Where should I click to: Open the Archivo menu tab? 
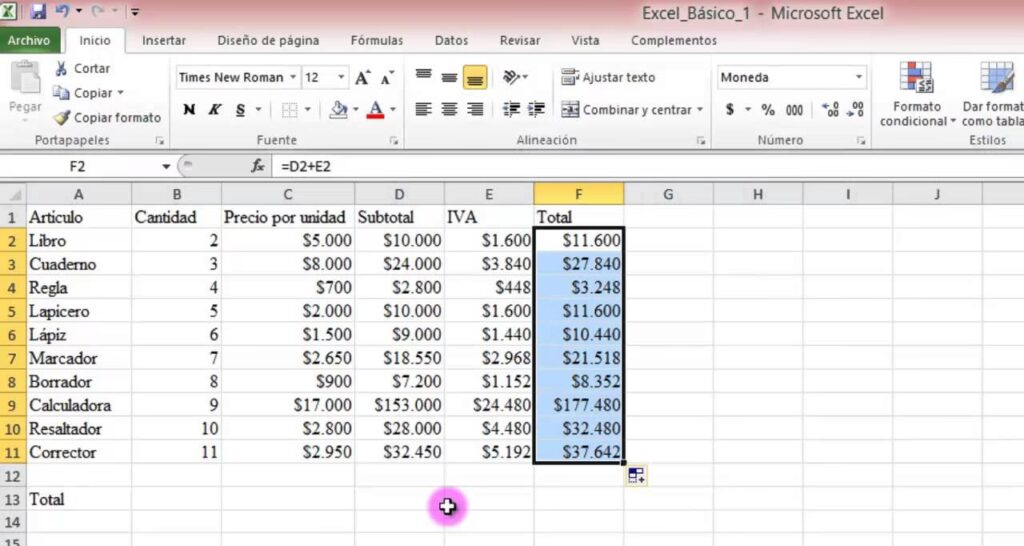[x=29, y=41]
